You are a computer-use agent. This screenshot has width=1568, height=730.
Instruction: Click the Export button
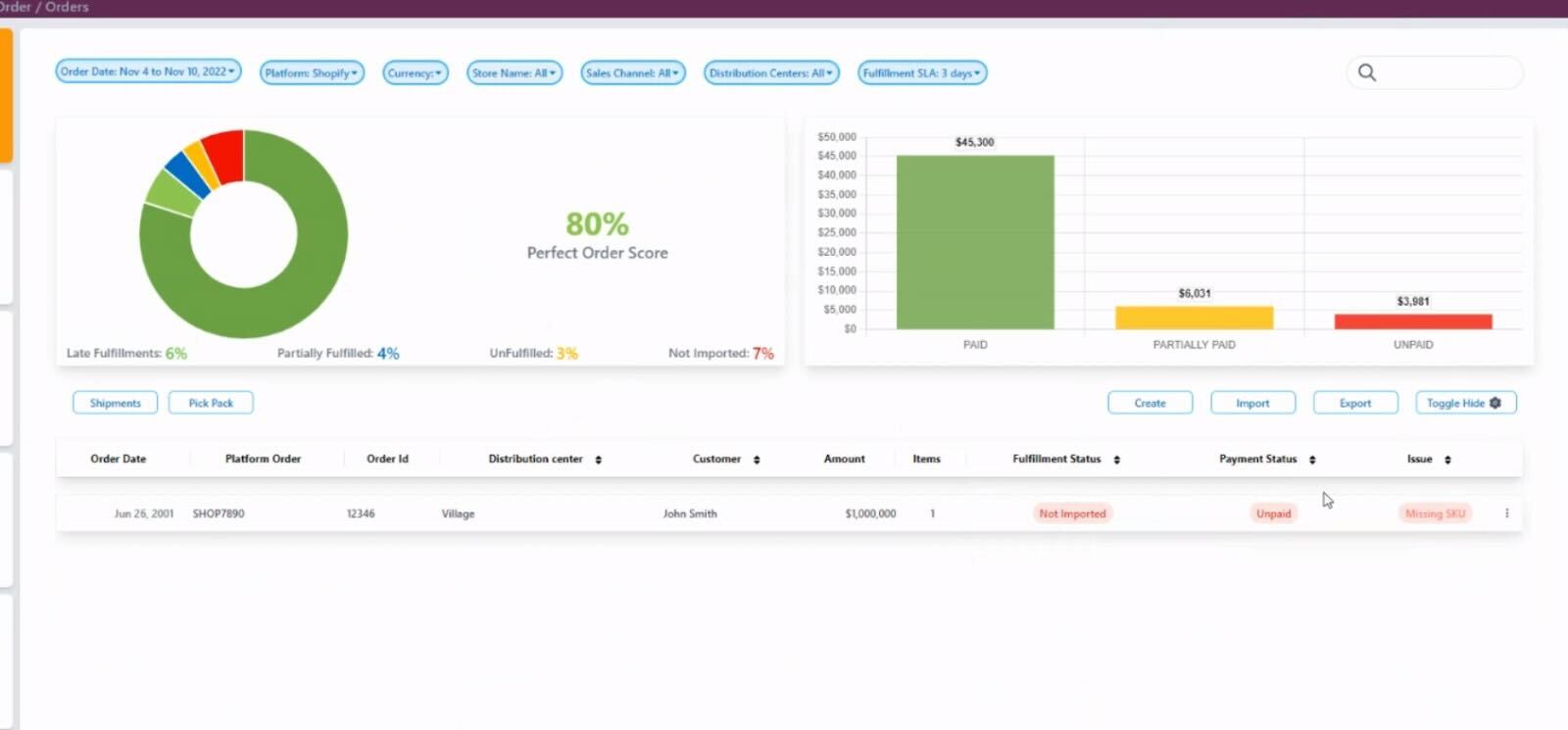pos(1354,403)
